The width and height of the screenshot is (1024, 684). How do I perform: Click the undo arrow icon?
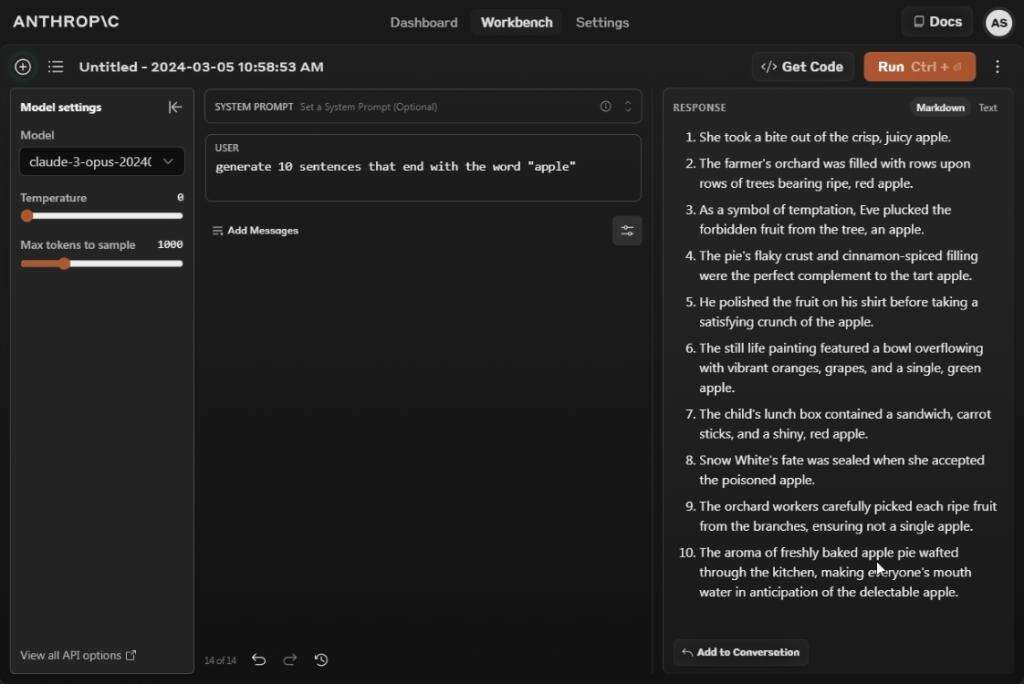(259, 660)
